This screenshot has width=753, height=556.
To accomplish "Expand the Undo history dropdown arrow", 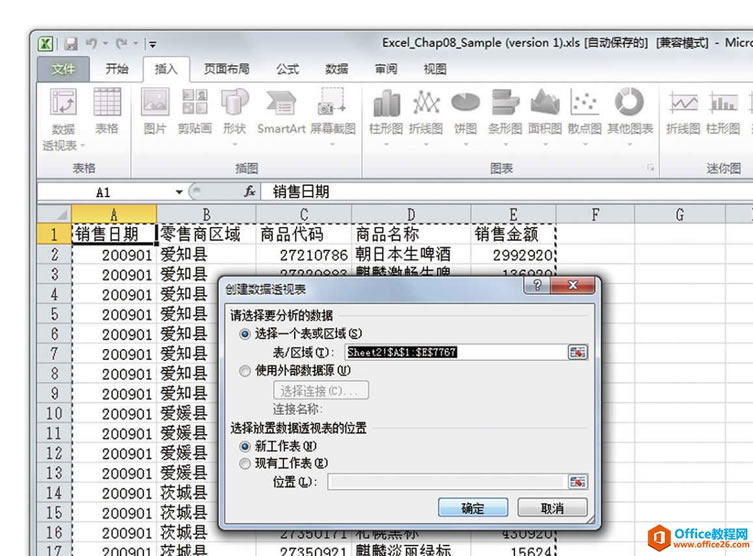I will (105, 44).
